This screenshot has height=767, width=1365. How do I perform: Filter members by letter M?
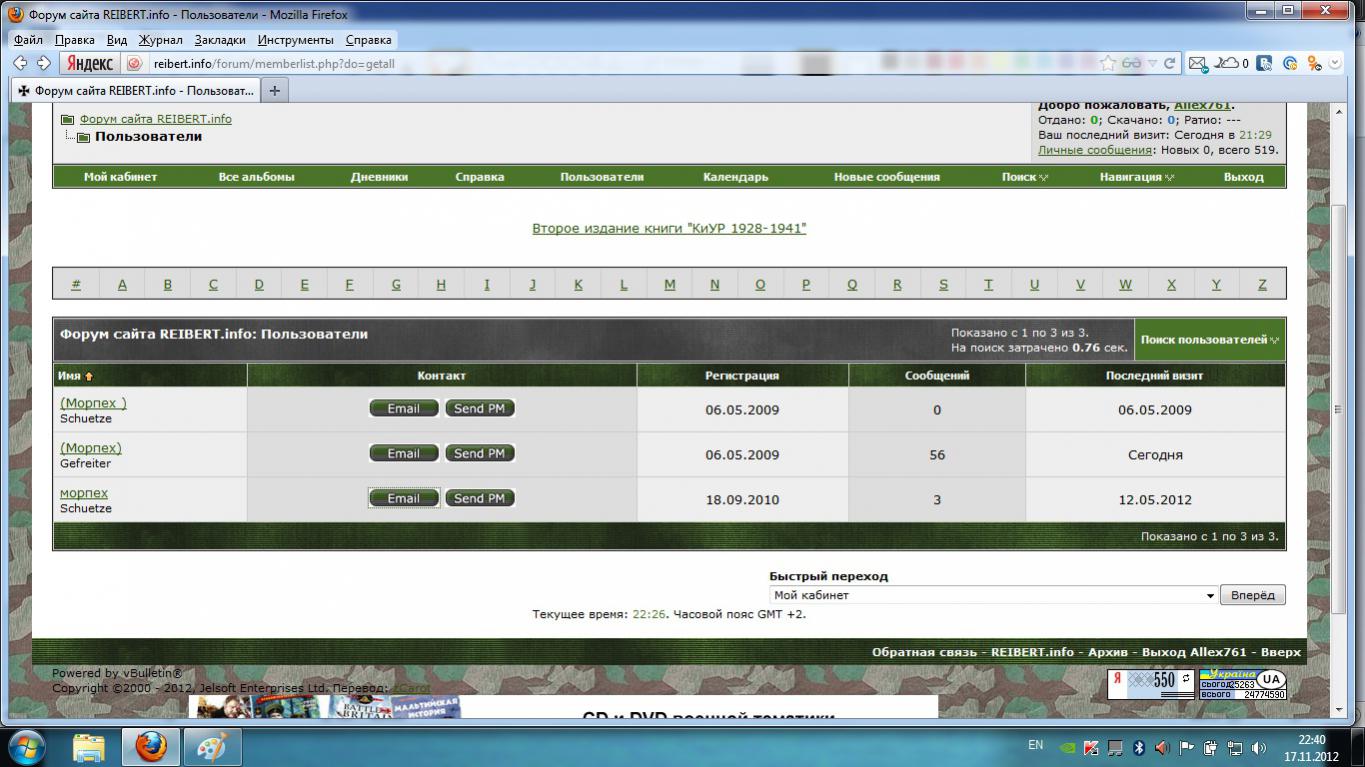(669, 284)
